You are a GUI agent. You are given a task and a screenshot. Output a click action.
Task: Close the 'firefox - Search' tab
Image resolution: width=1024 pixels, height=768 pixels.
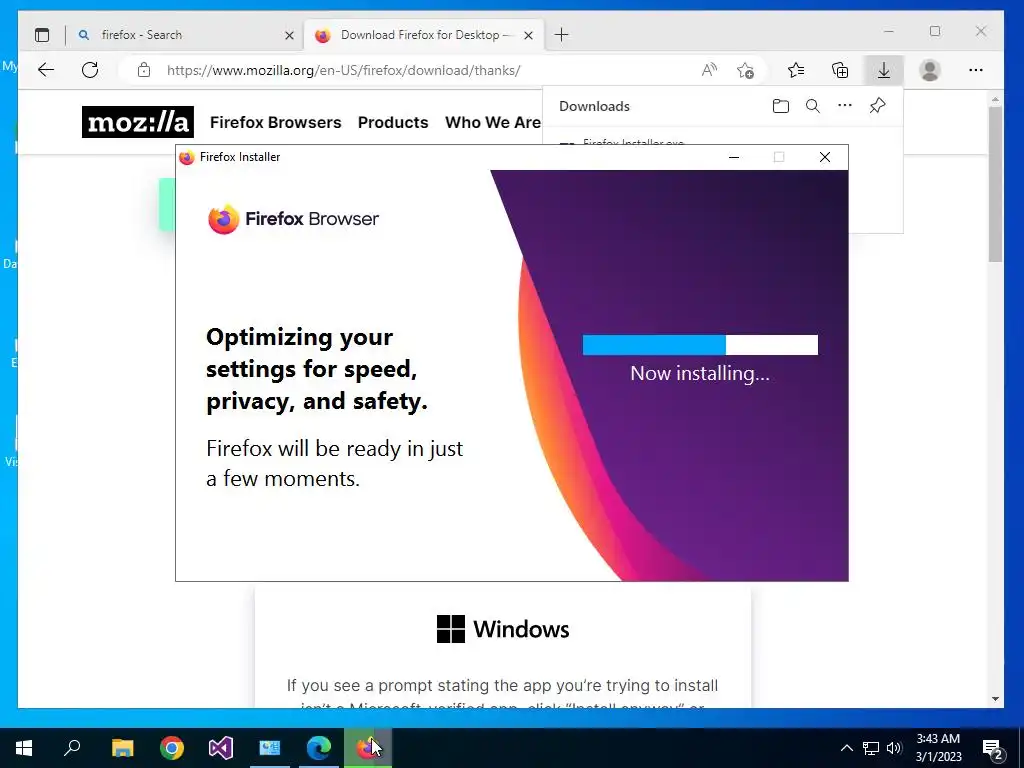click(x=289, y=35)
